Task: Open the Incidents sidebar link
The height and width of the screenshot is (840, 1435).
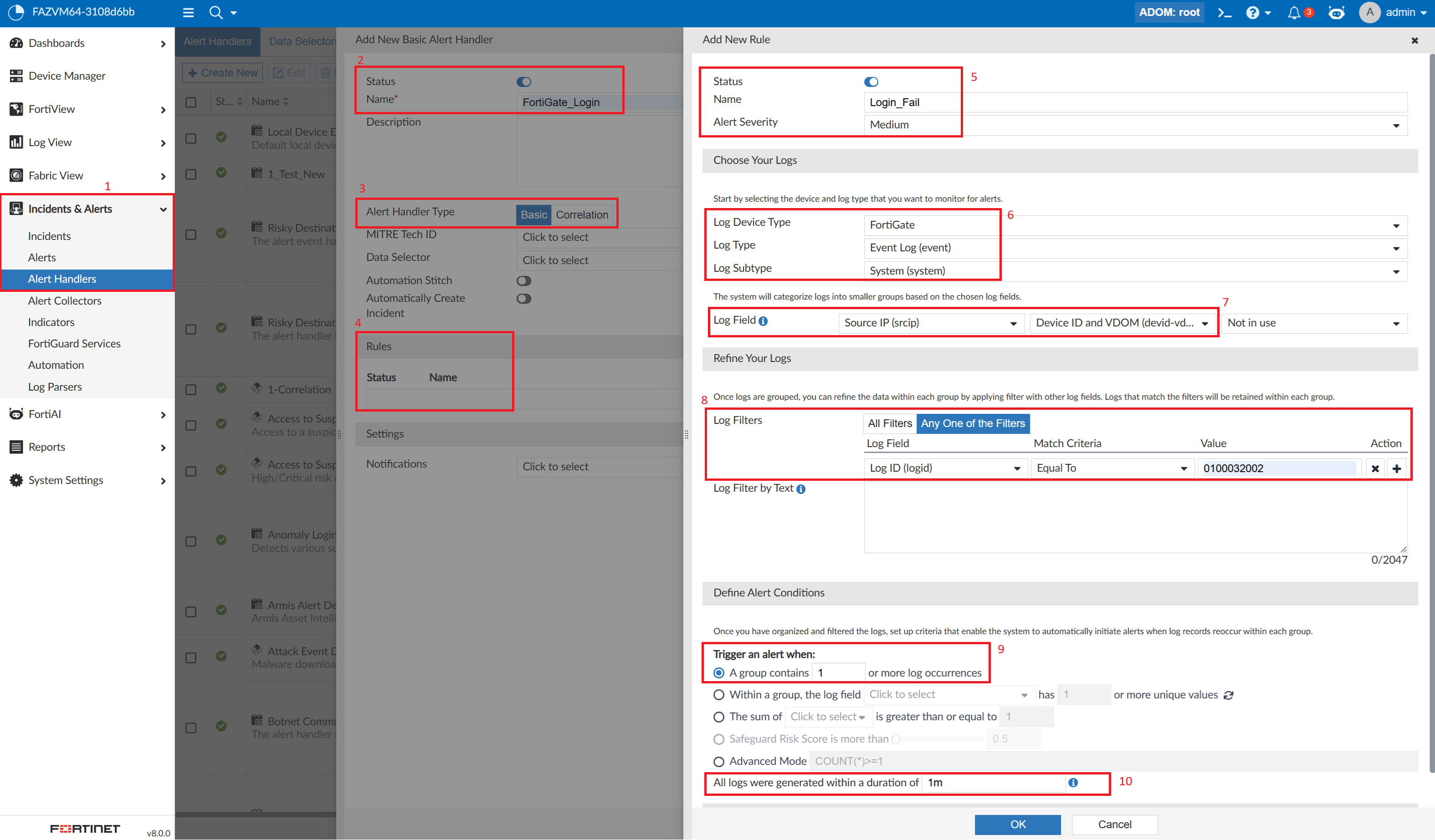Action: coord(50,236)
